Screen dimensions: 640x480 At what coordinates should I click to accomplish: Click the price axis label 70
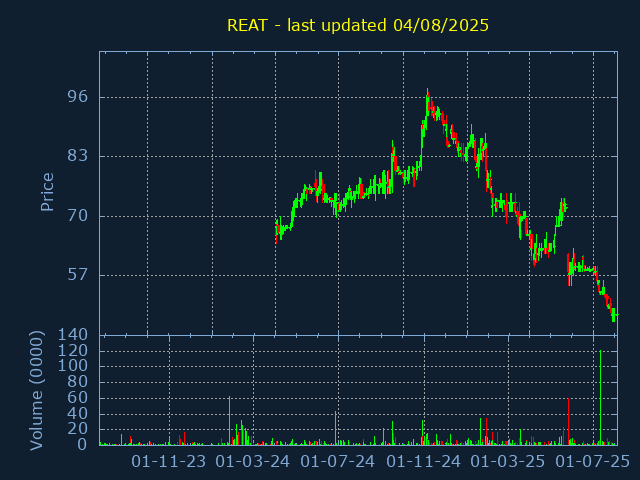(78, 216)
